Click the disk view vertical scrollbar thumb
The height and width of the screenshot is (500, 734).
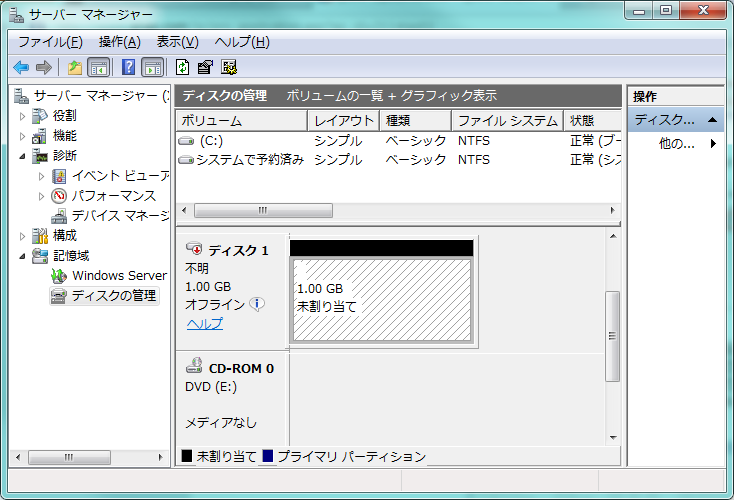[612, 336]
